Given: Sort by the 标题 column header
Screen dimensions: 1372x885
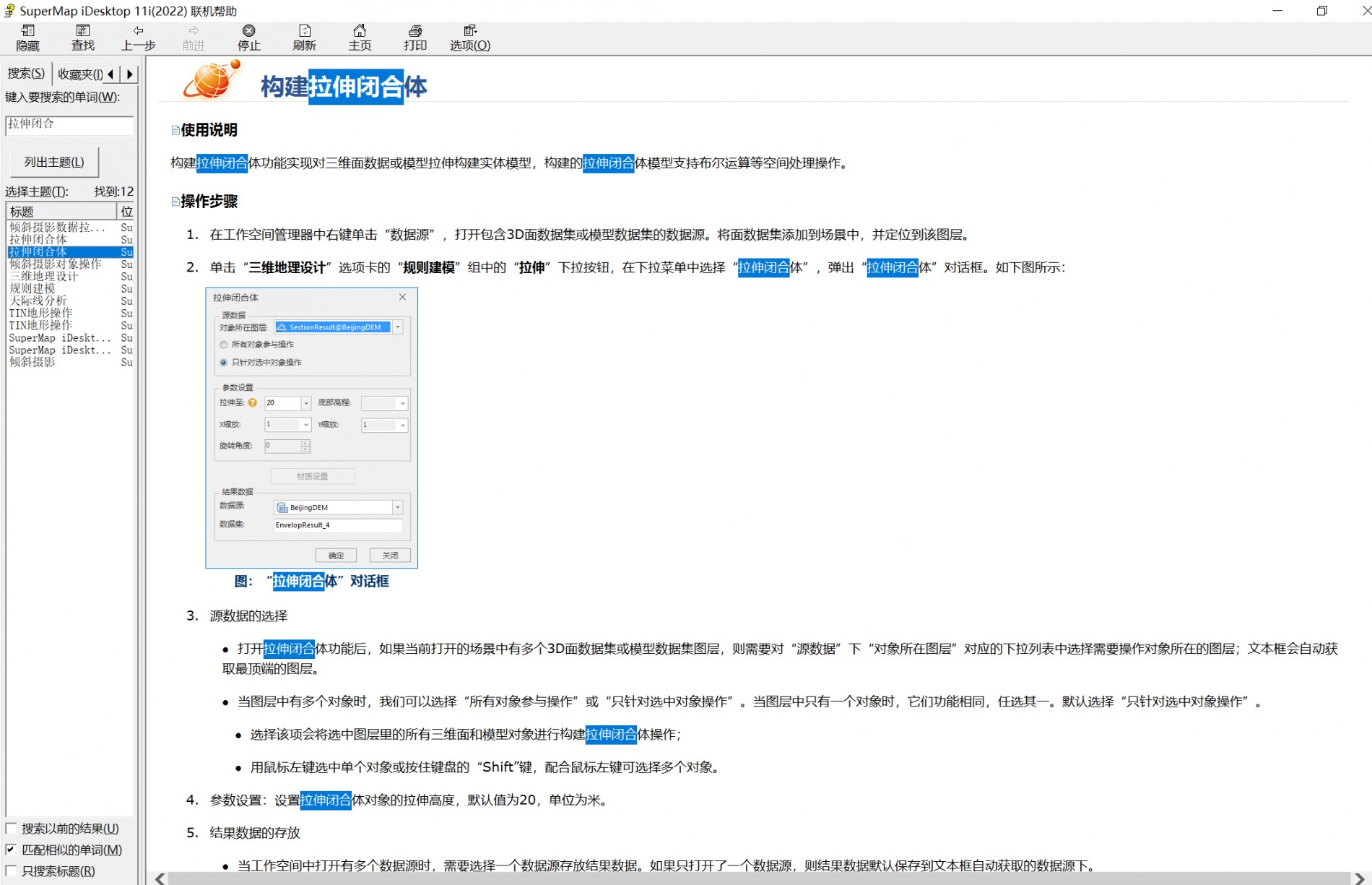Looking at the screenshot, I should click(61, 211).
